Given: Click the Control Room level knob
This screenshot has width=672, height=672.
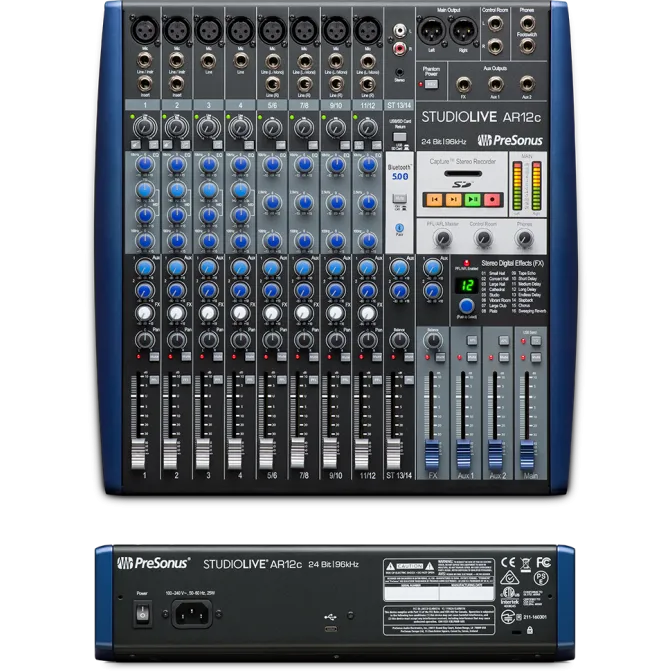Looking at the screenshot, I should pos(483,238).
